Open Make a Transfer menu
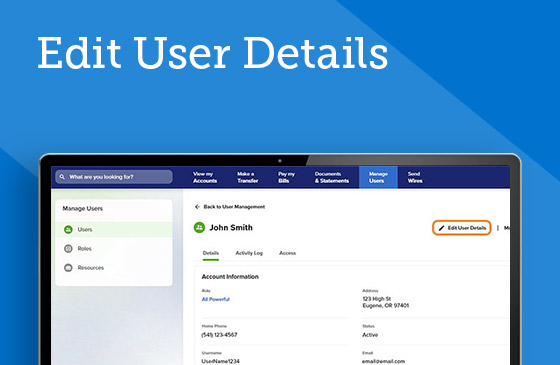The image size is (560, 365). tap(248, 177)
